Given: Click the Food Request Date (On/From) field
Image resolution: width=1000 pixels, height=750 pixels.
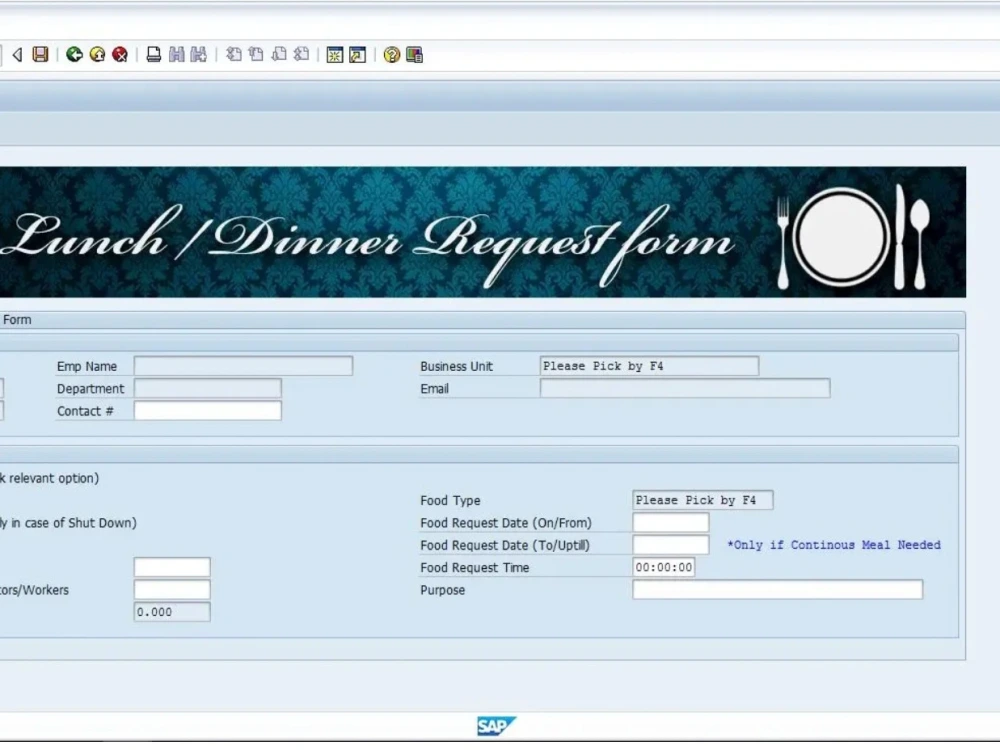Looking at the screenshot, I should click(670, 522).
